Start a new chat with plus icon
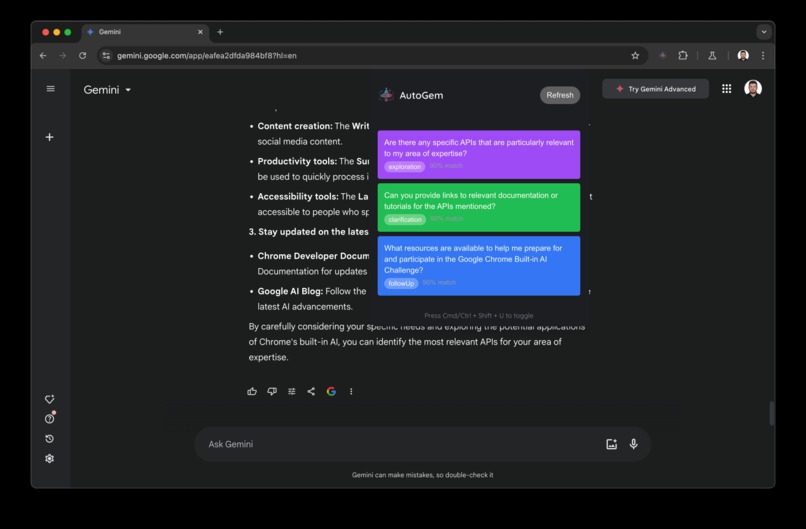 [49, 137]
